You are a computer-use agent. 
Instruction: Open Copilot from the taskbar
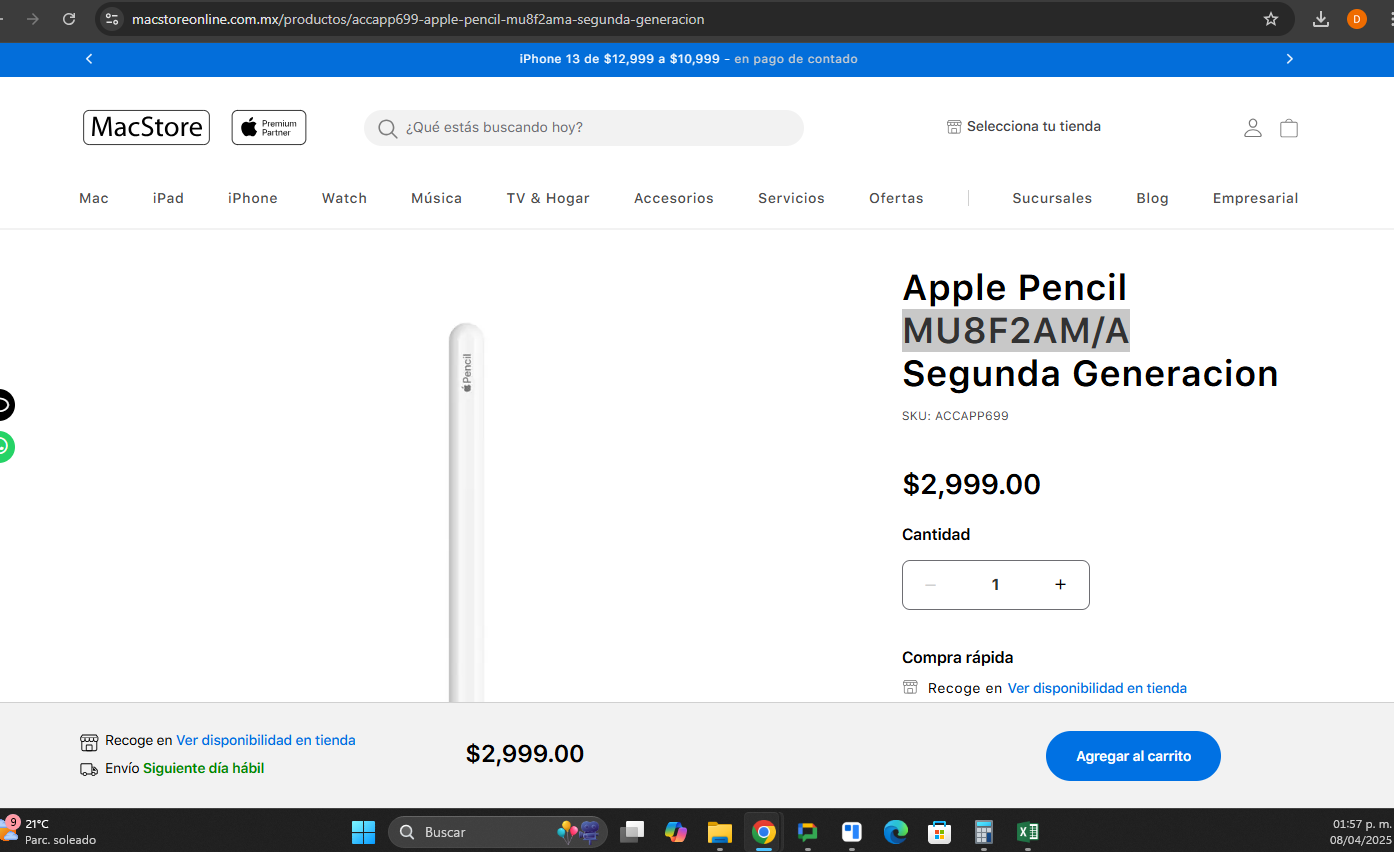point(676,832)
